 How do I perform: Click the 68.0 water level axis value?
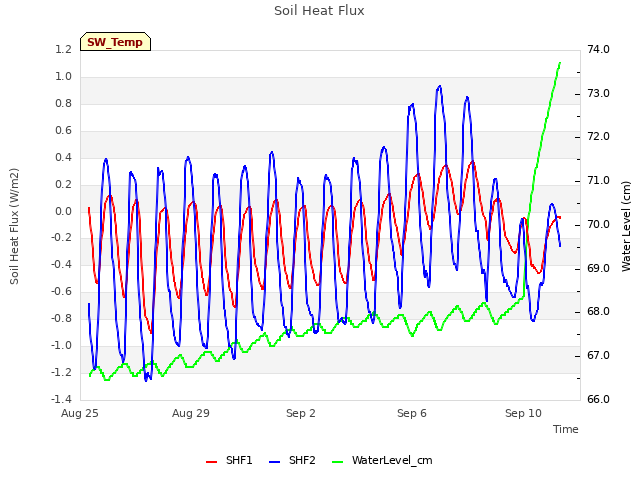pos(598,311)
